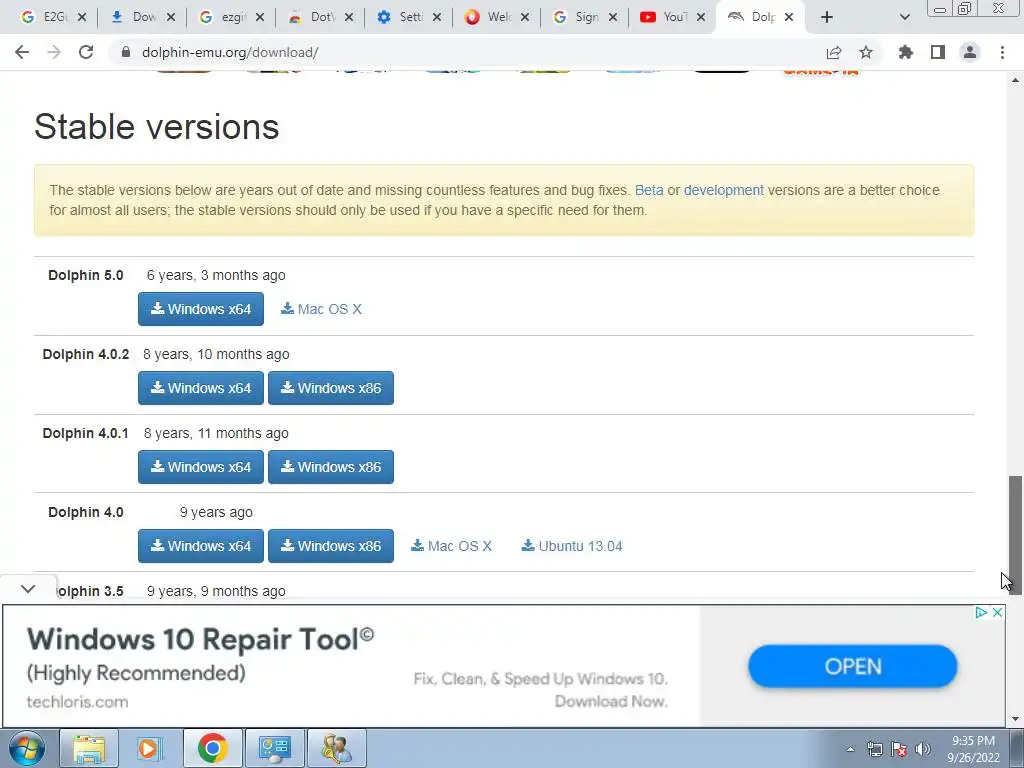Open Chrome profile avatar
This screenshot has height=768, width=1024.
970,52
